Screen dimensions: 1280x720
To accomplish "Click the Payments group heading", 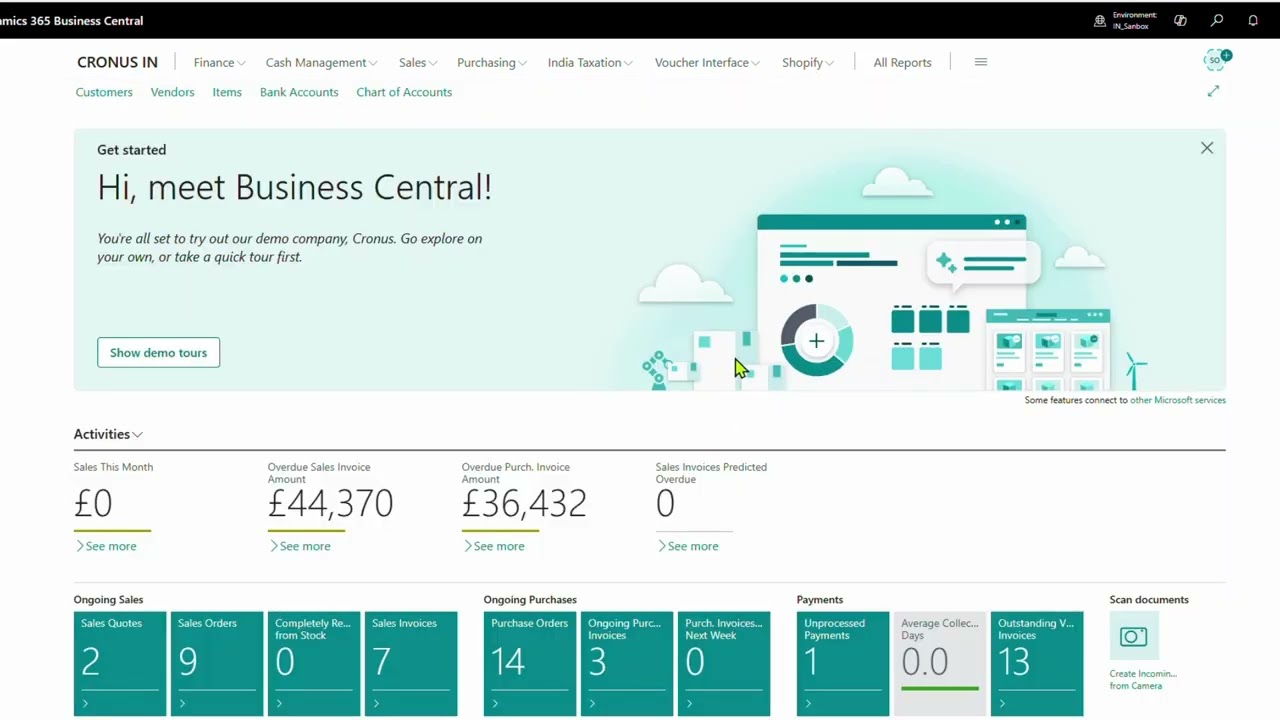I will point(820,600).
